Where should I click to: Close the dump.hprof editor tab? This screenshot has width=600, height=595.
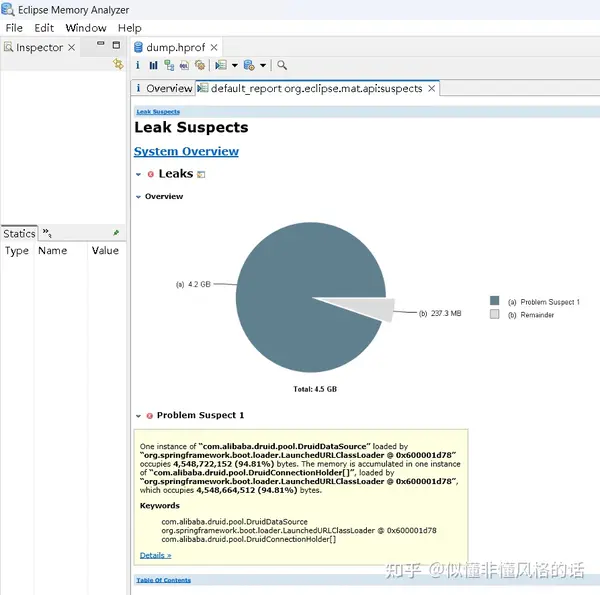click(214, 47)
